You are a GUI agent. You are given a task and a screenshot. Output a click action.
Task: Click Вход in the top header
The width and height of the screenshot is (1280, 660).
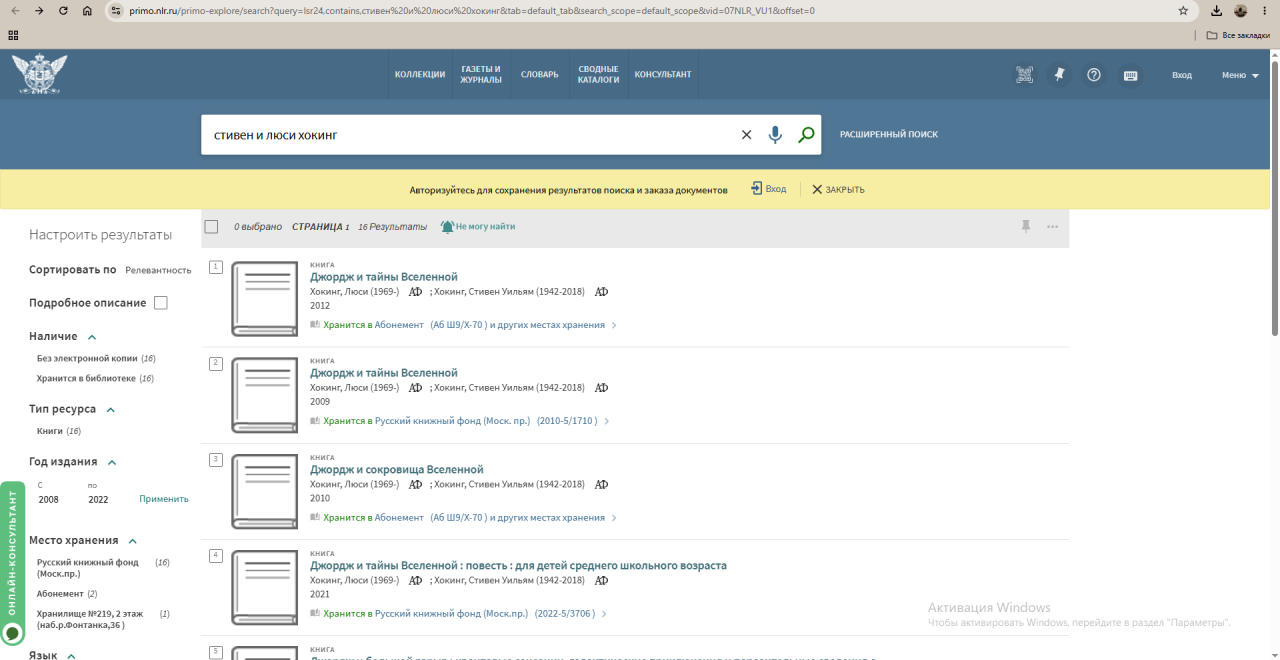1182,75
